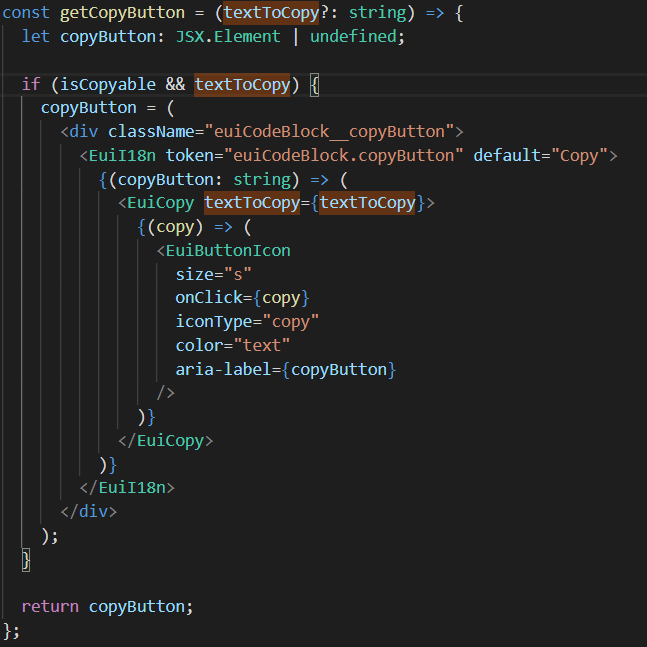Screen dimensions: 647x647
Task: Click the iconType="copy" prop
Action: [247, 322]
